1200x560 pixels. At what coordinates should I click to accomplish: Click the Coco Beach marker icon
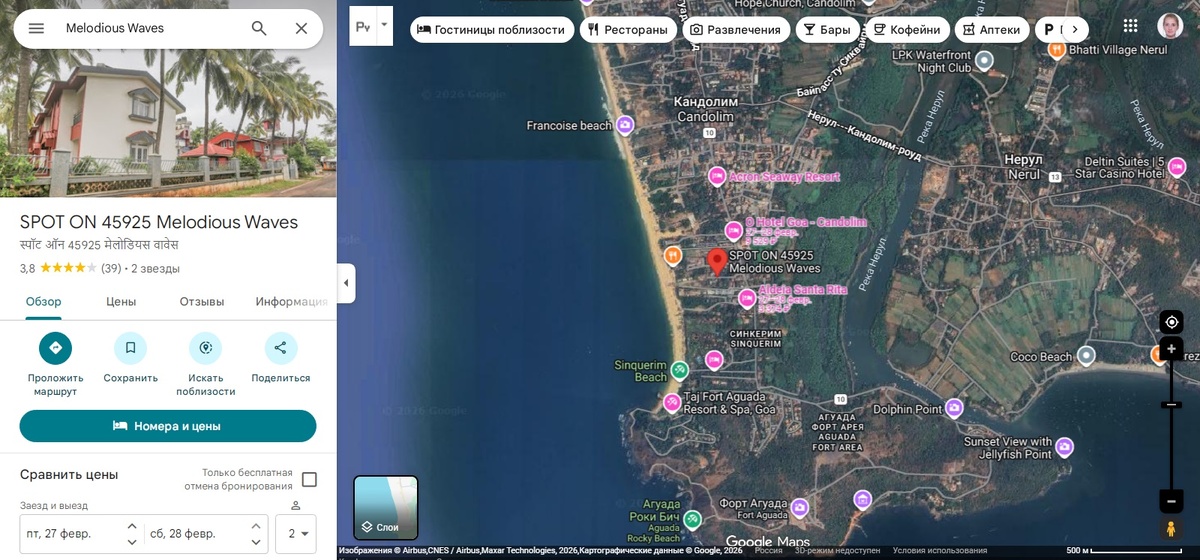point(1086,356)
